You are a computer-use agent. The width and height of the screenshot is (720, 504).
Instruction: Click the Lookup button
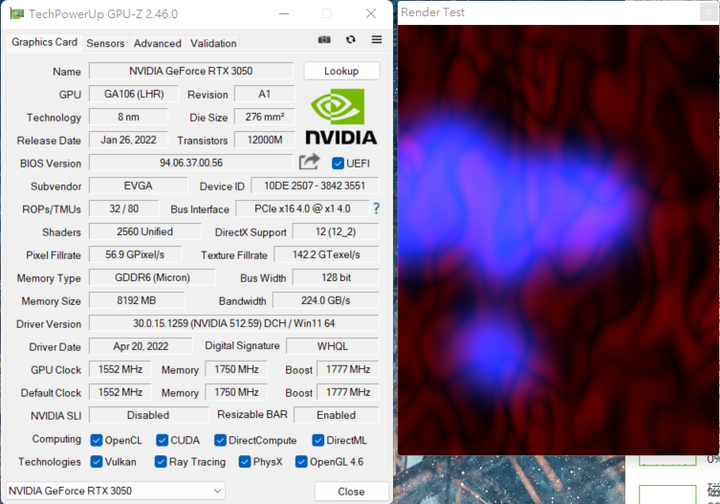click(341, 71)
